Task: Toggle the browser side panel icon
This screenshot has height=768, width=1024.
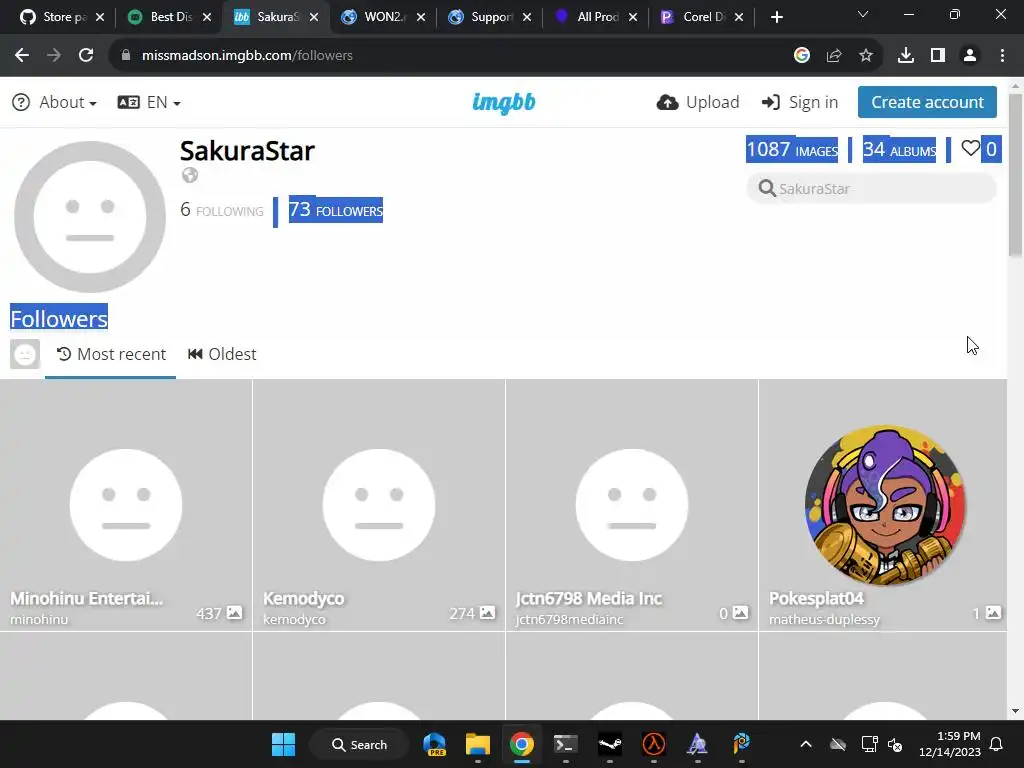Action: [x=938, y=56]
